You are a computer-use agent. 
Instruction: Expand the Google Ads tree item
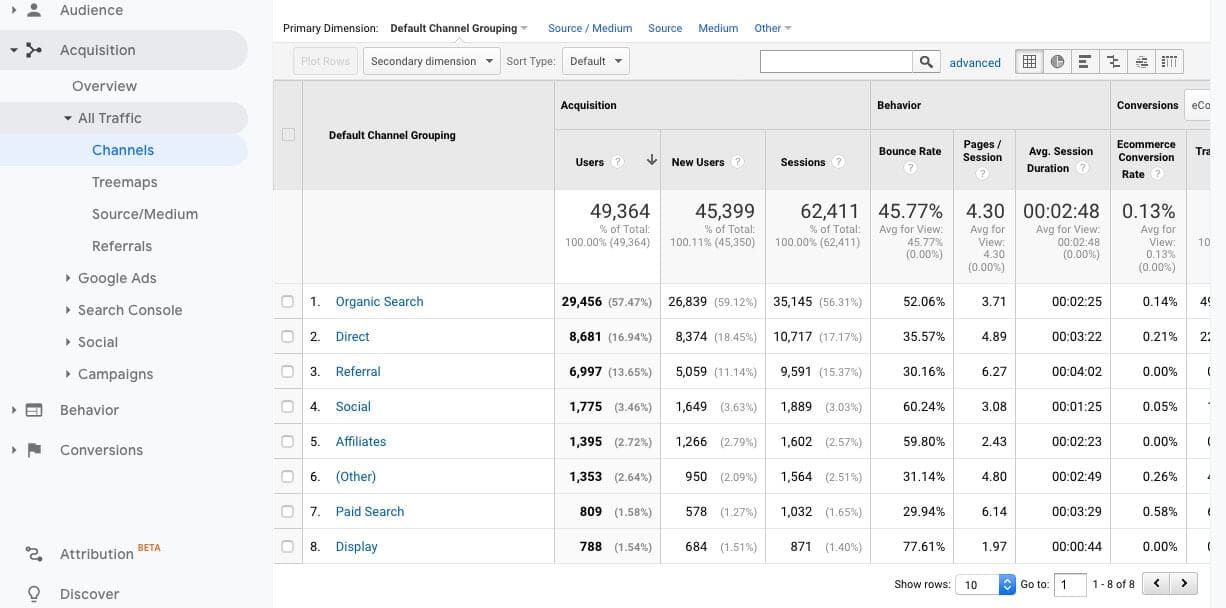[68, 278]
